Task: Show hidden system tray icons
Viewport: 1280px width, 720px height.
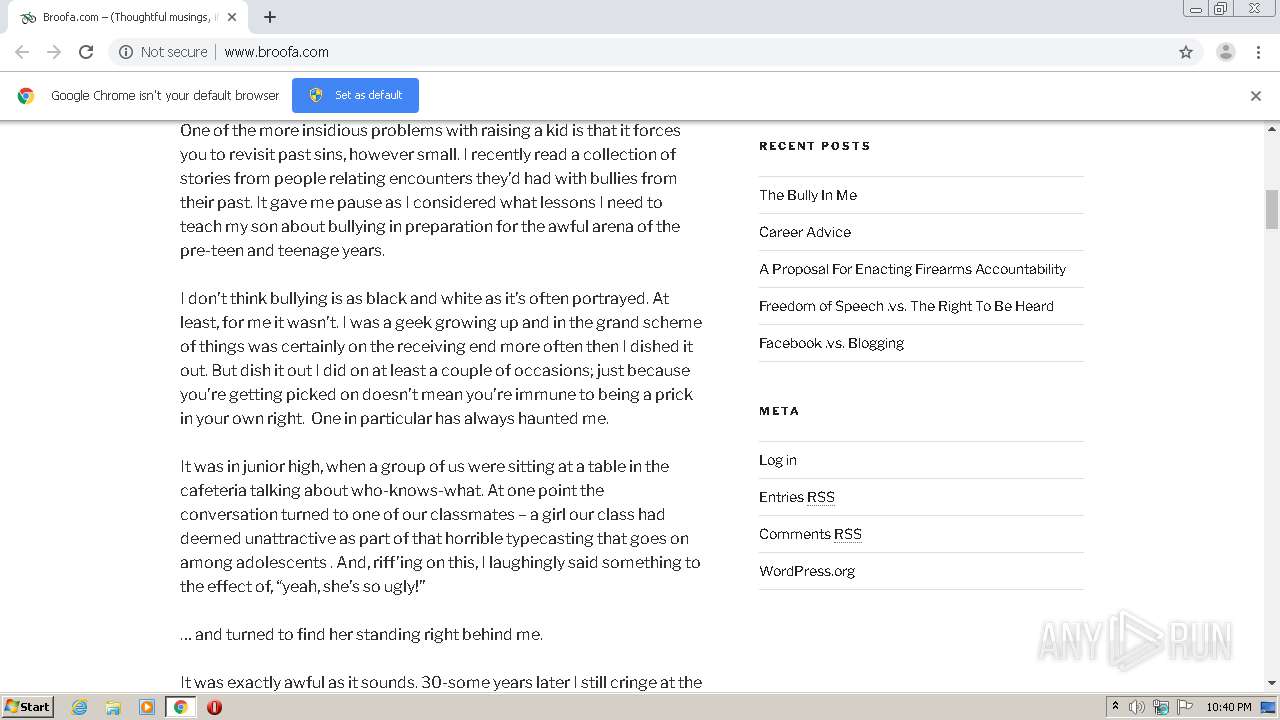Action: click(x=1115, y=707)
